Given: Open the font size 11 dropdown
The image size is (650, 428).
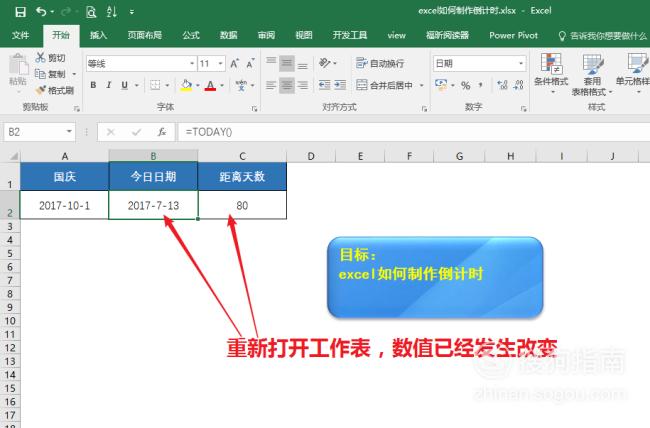Looking at the screenshot, I should point(221,64).
